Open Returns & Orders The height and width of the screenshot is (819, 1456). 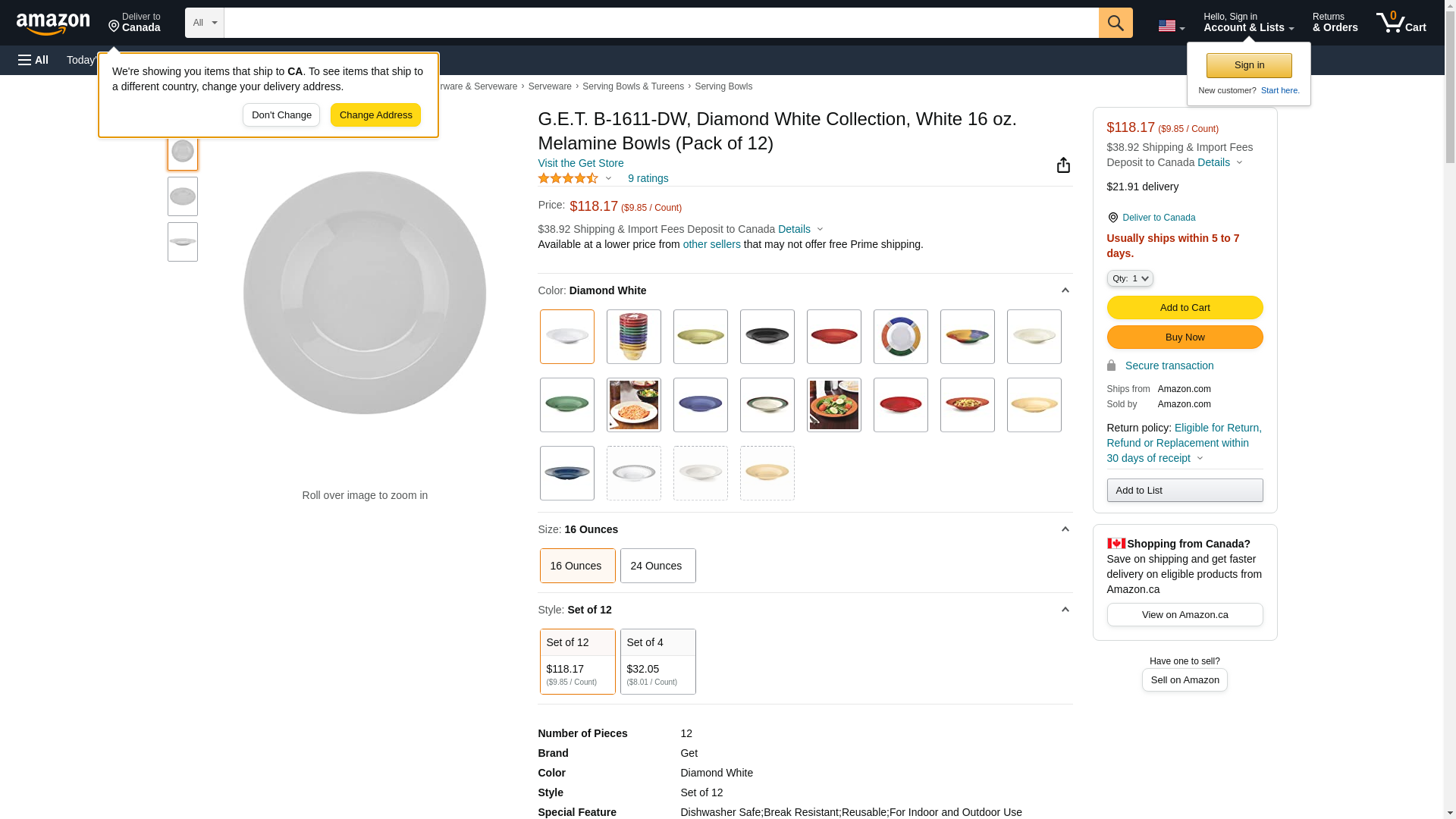pos(1335,23)
